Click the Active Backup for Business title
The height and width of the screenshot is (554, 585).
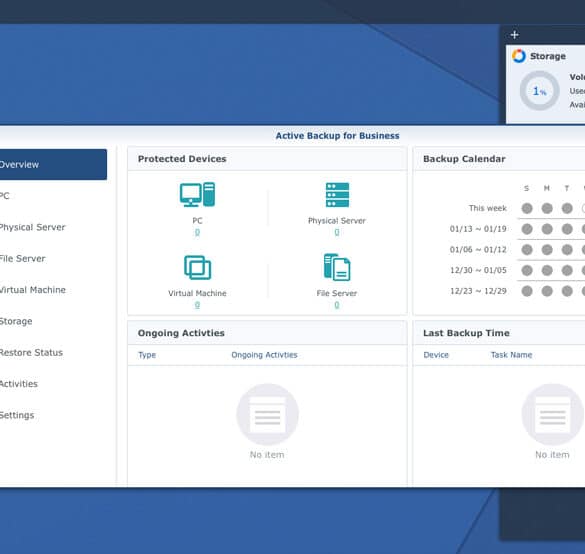click(x=337, y=136)
